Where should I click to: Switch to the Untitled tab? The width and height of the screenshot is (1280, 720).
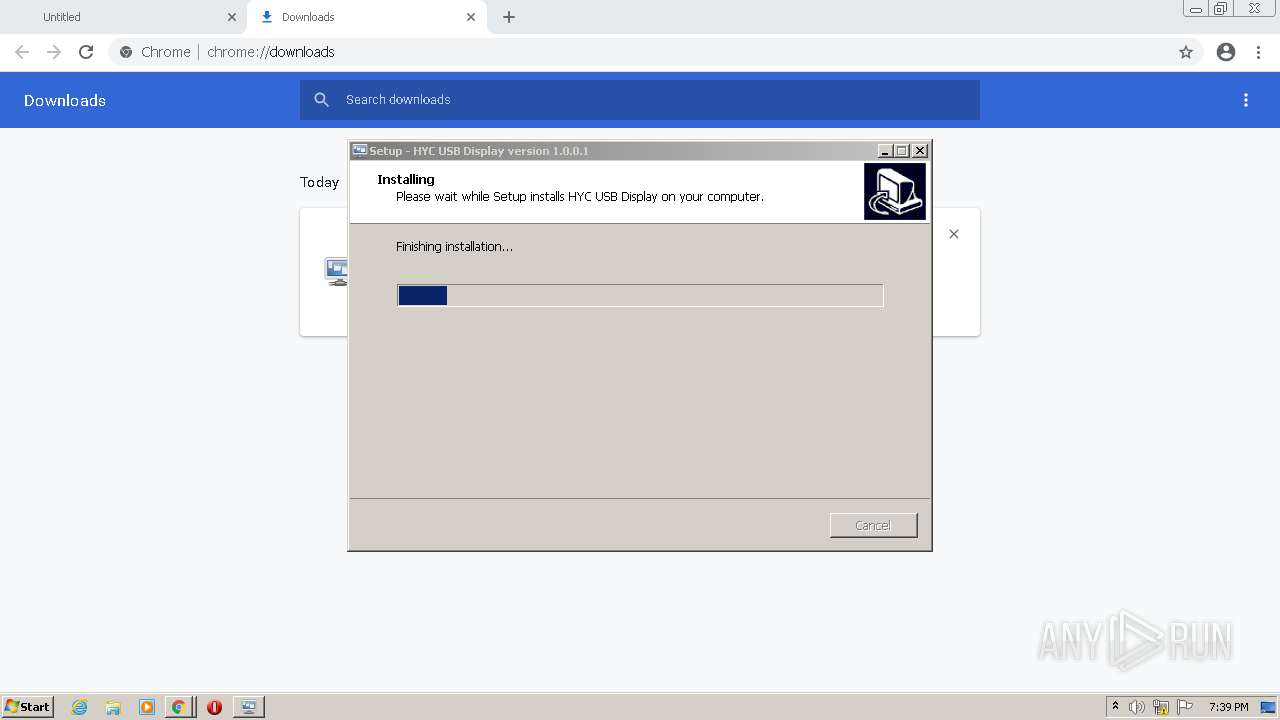125,17
